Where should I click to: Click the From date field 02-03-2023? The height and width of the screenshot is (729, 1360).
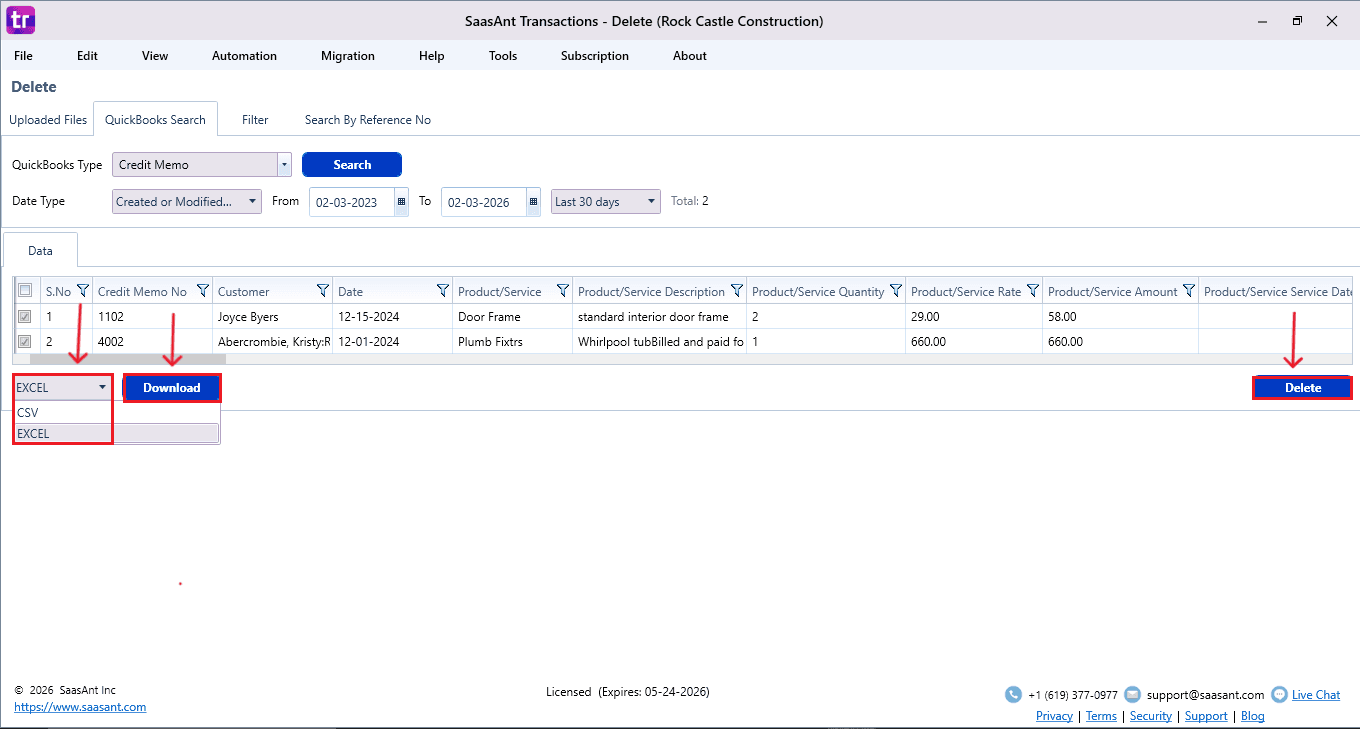(352, 202)
